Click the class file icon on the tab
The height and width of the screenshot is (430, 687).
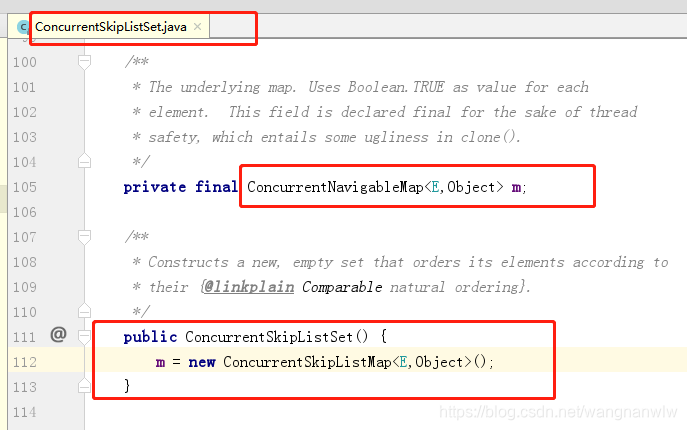(23, 27)
